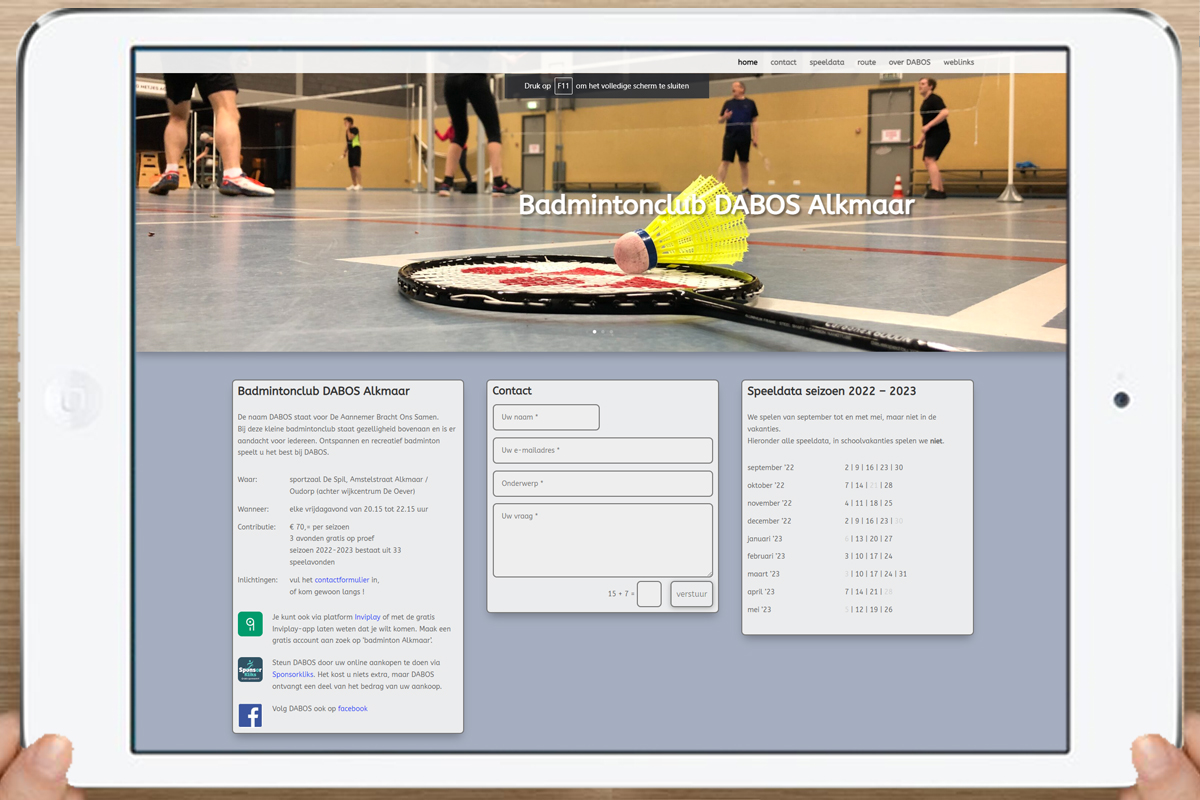Open the Sponsorkliks logo icon
The image size is (1200, 800).
pyautogui.click(x=250, y=669)
